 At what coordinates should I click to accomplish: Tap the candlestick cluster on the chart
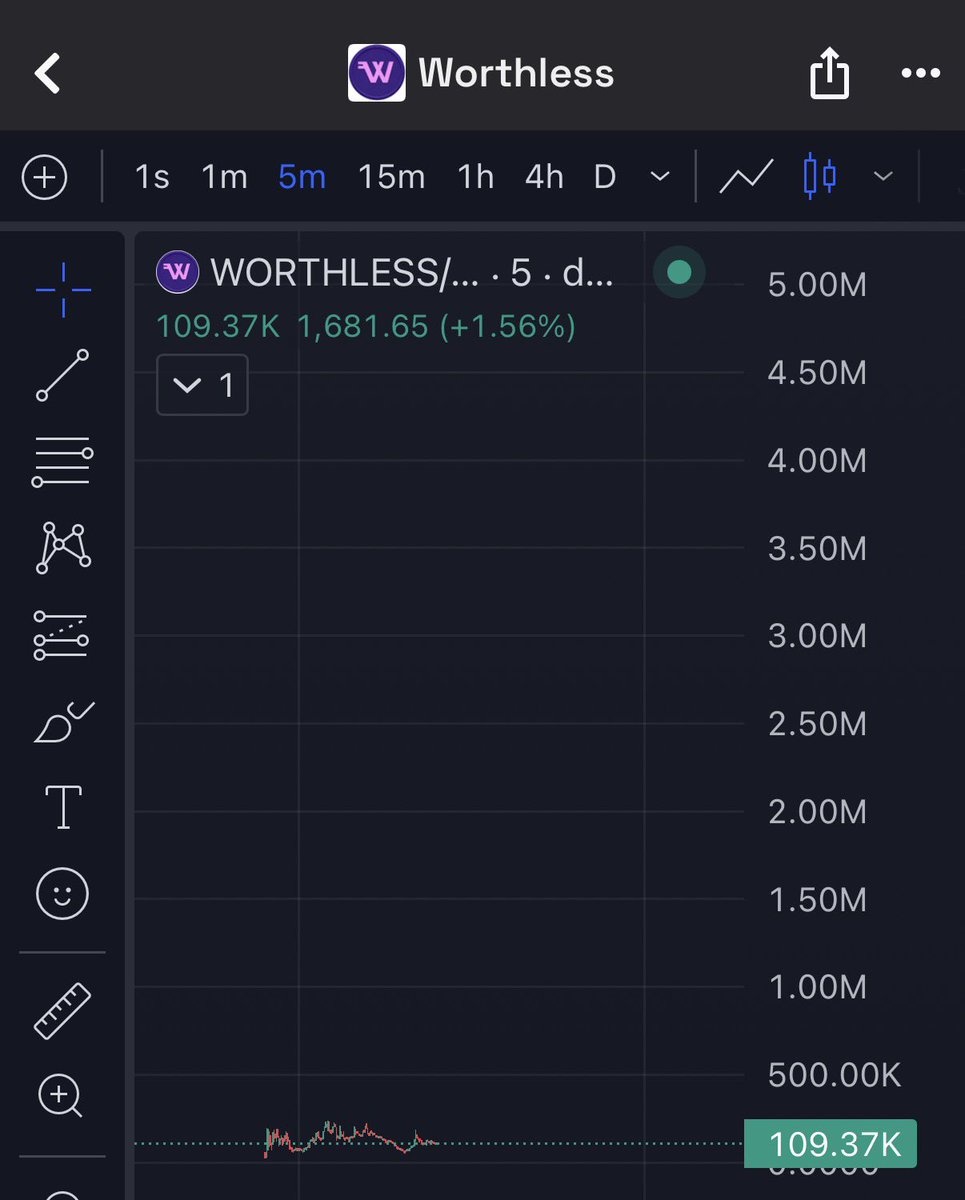click(350, 1138)
